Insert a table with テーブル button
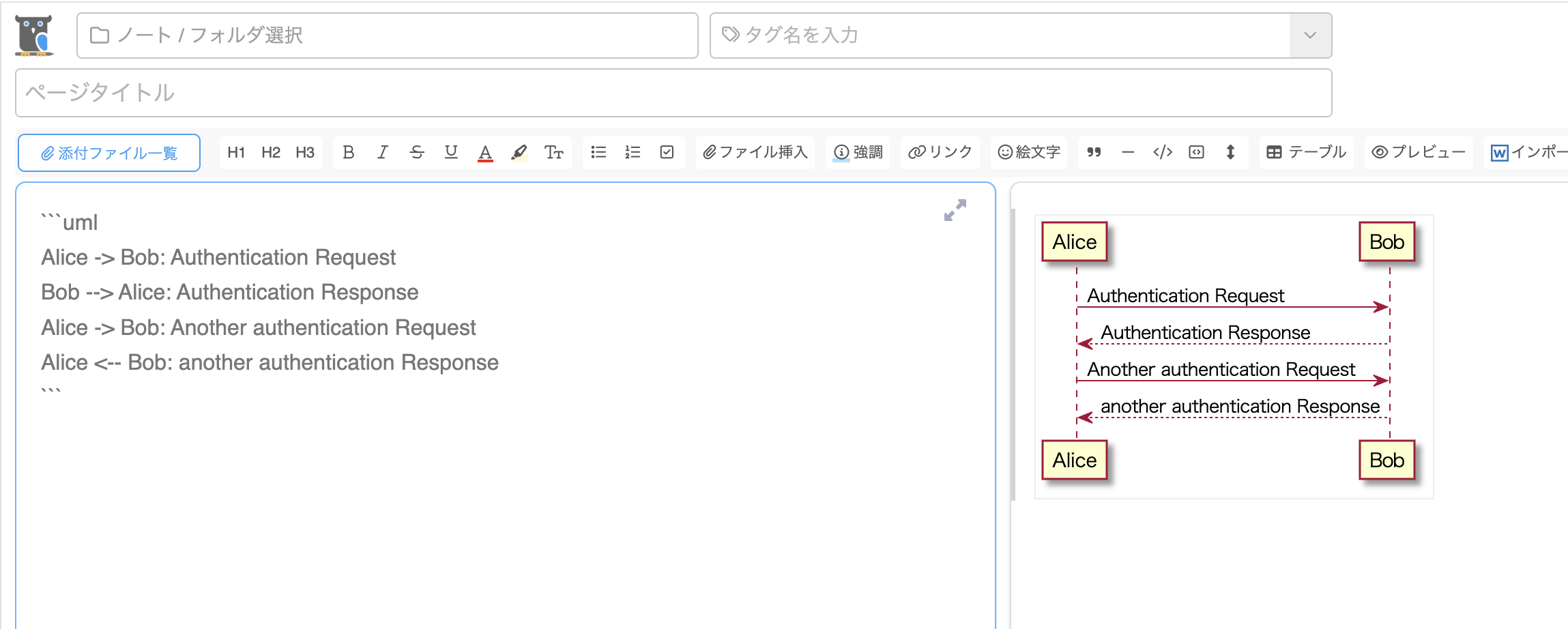This screenshot has width=1568, height=629. tap(1306, 152)
